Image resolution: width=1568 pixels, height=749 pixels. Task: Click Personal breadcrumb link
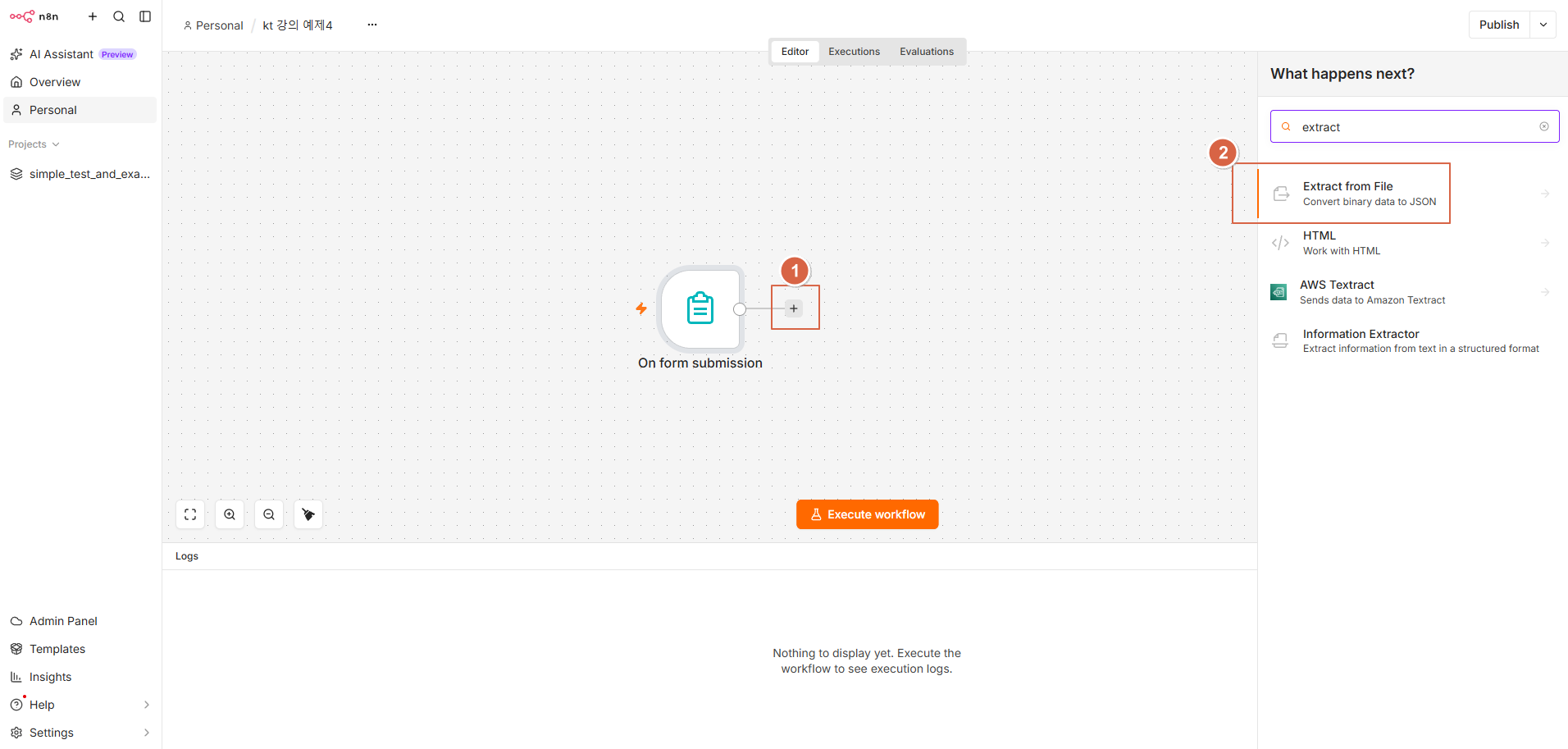pos(213,25)
